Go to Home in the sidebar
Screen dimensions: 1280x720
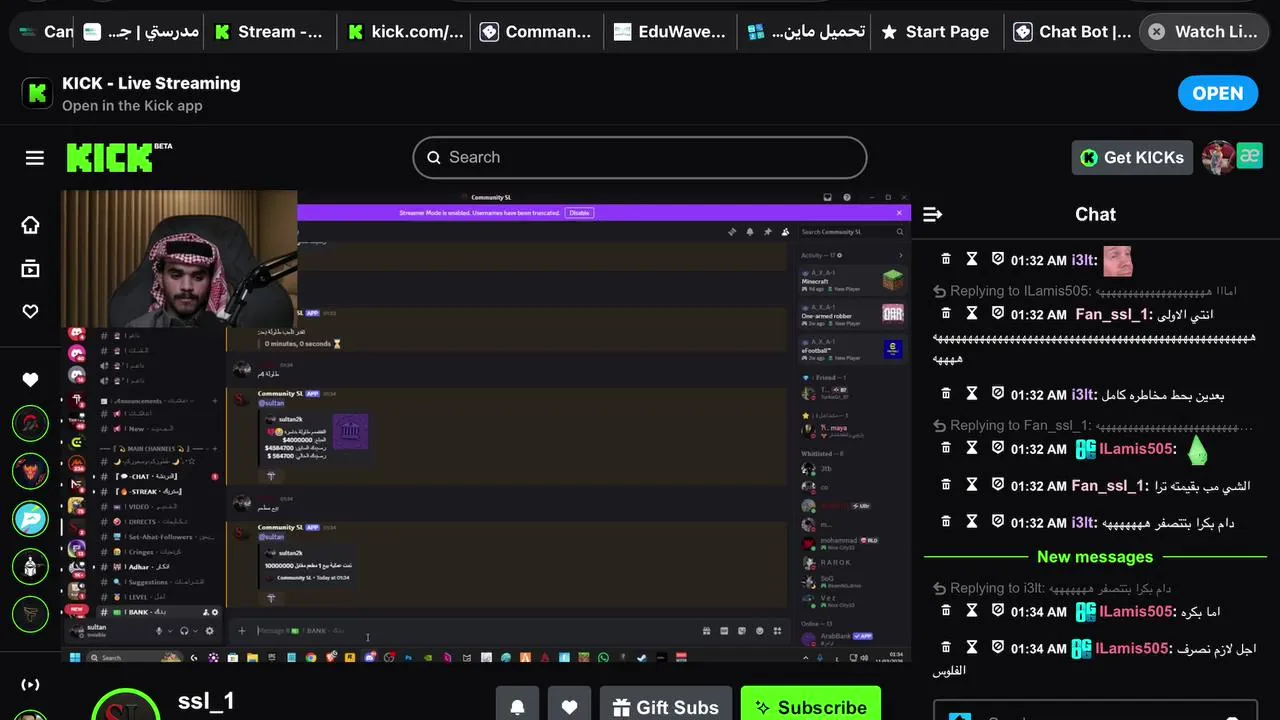click(x=31, y=225)
